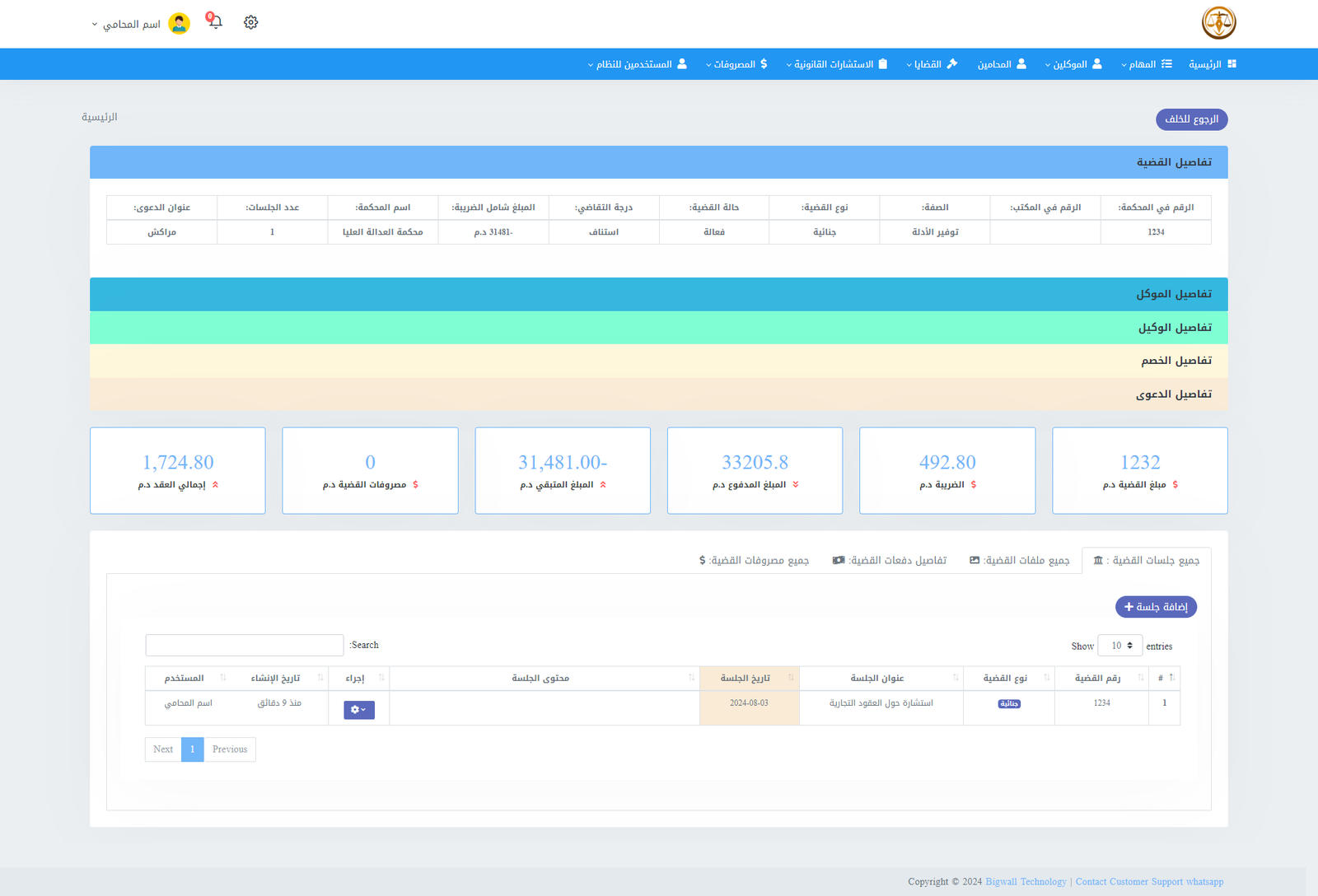Click the dollar icon on مبلغ القضية card
The height and width of the screenshot is (896, 1318).
coord(1175,485)
